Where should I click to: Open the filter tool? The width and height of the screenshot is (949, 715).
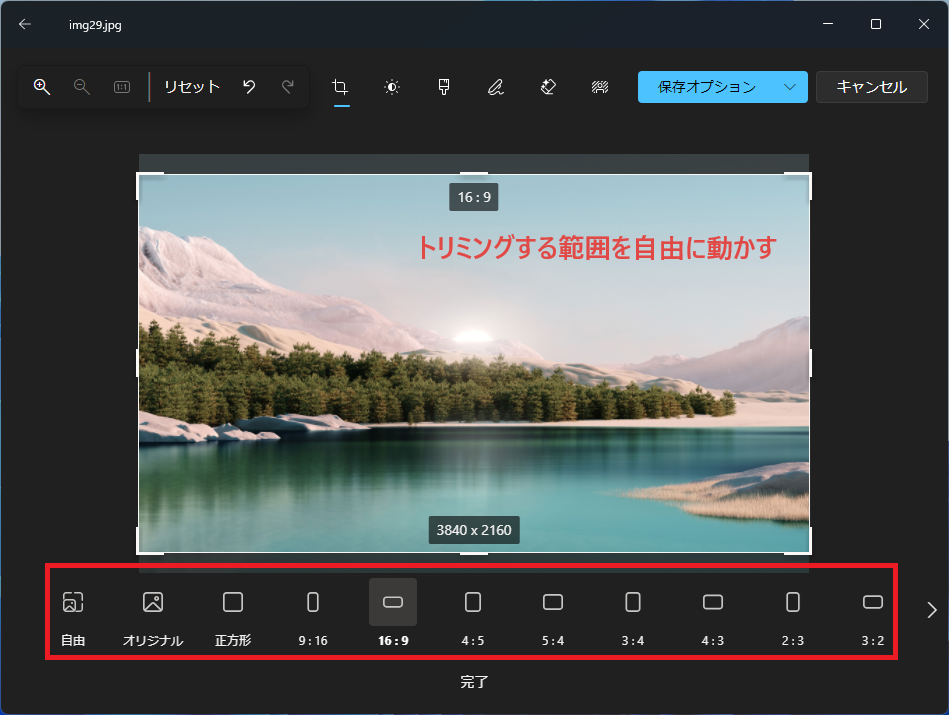444,87
